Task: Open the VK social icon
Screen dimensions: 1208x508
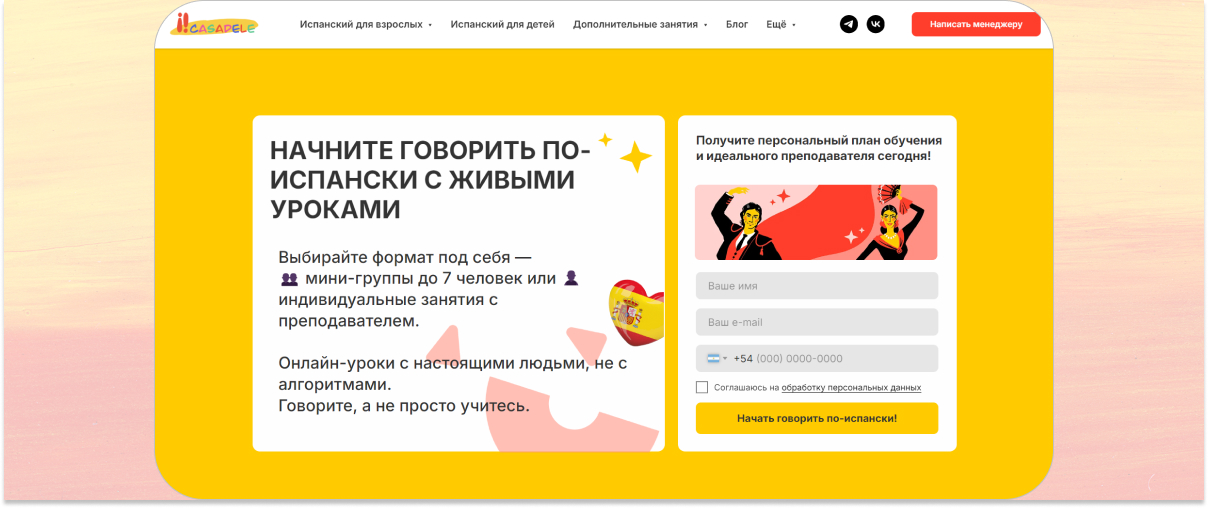Action: tap(875, 24)
